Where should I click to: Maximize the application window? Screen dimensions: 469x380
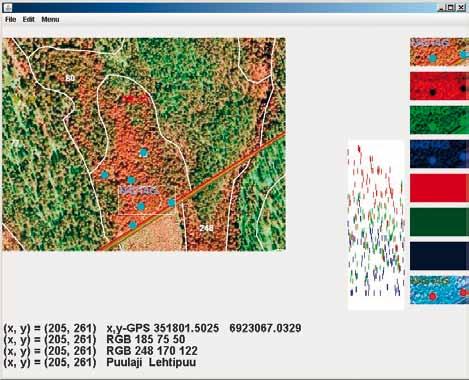click(x=451, y=7)
